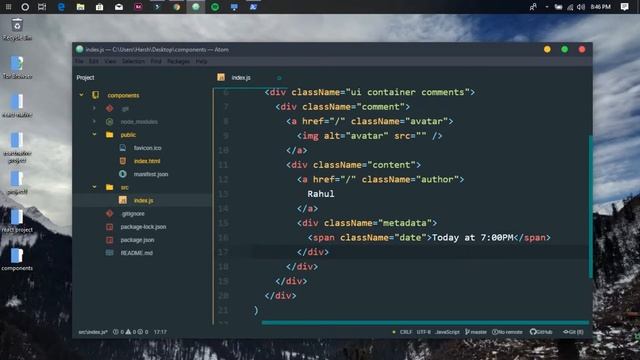This screenshot has width=640, height=360.
Task: Click the components repository icon in tree
Action: pos(95,95)
